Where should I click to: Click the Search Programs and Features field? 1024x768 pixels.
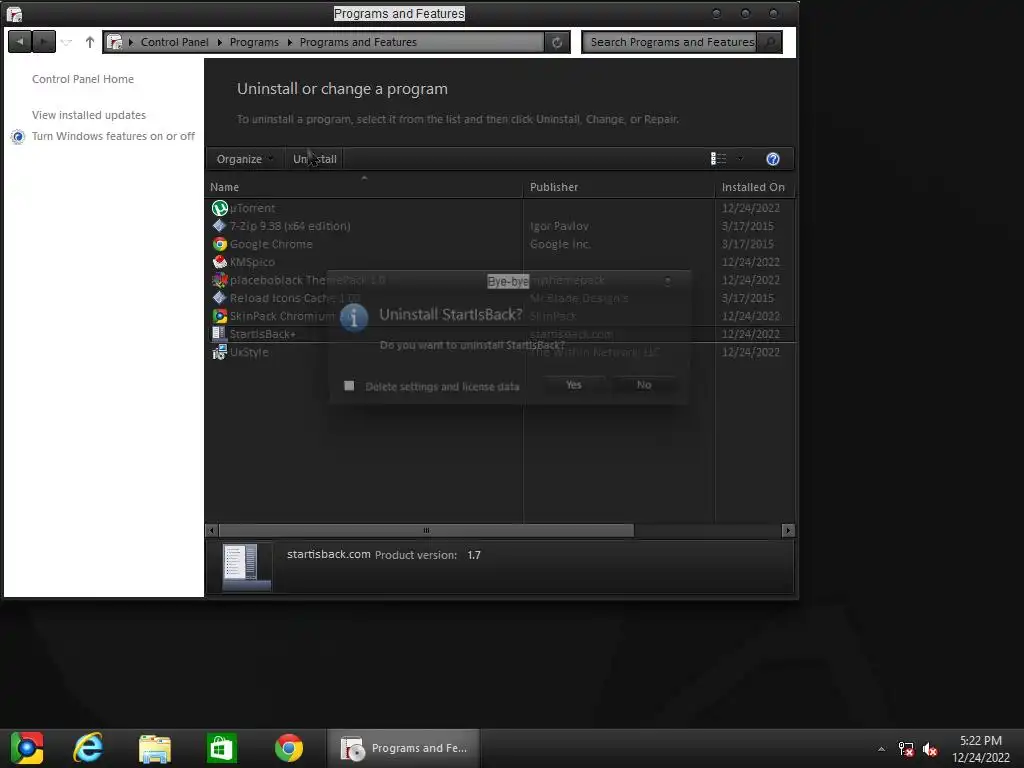671,42
